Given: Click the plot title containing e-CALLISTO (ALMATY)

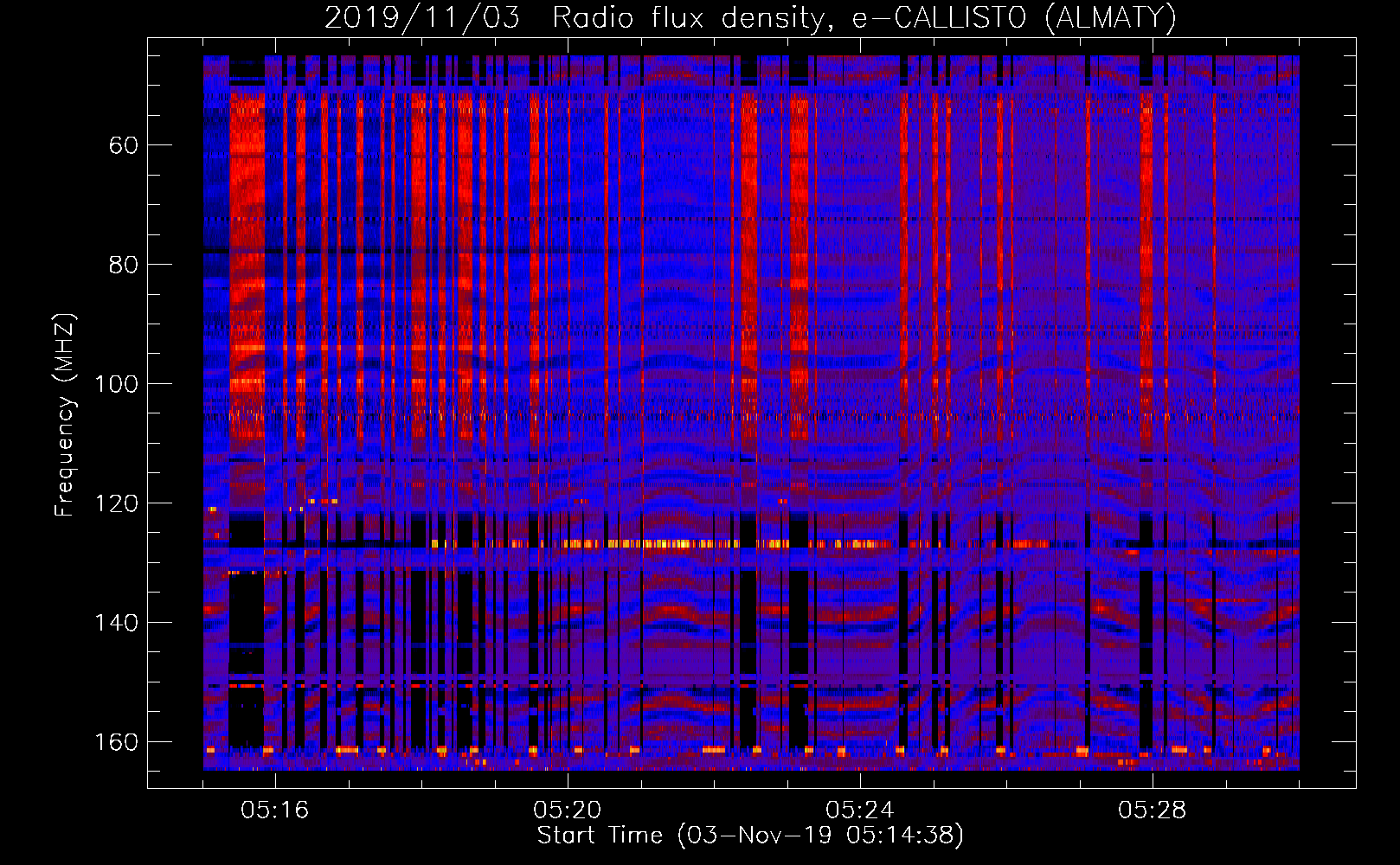Looking at the screenshot, I should point(750,17).
